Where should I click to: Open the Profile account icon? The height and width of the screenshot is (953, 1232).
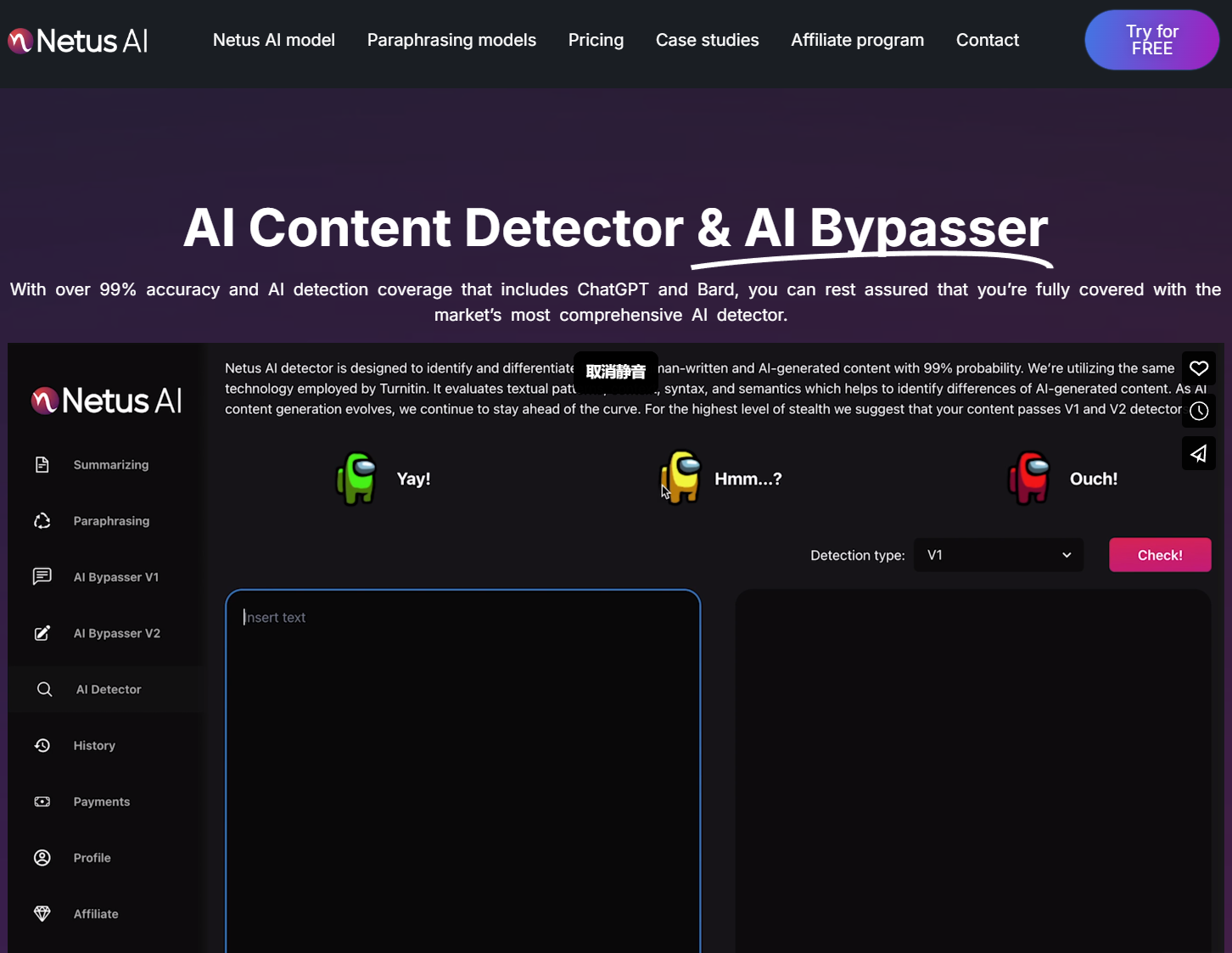pyautogui.click(x=42, y=857)
